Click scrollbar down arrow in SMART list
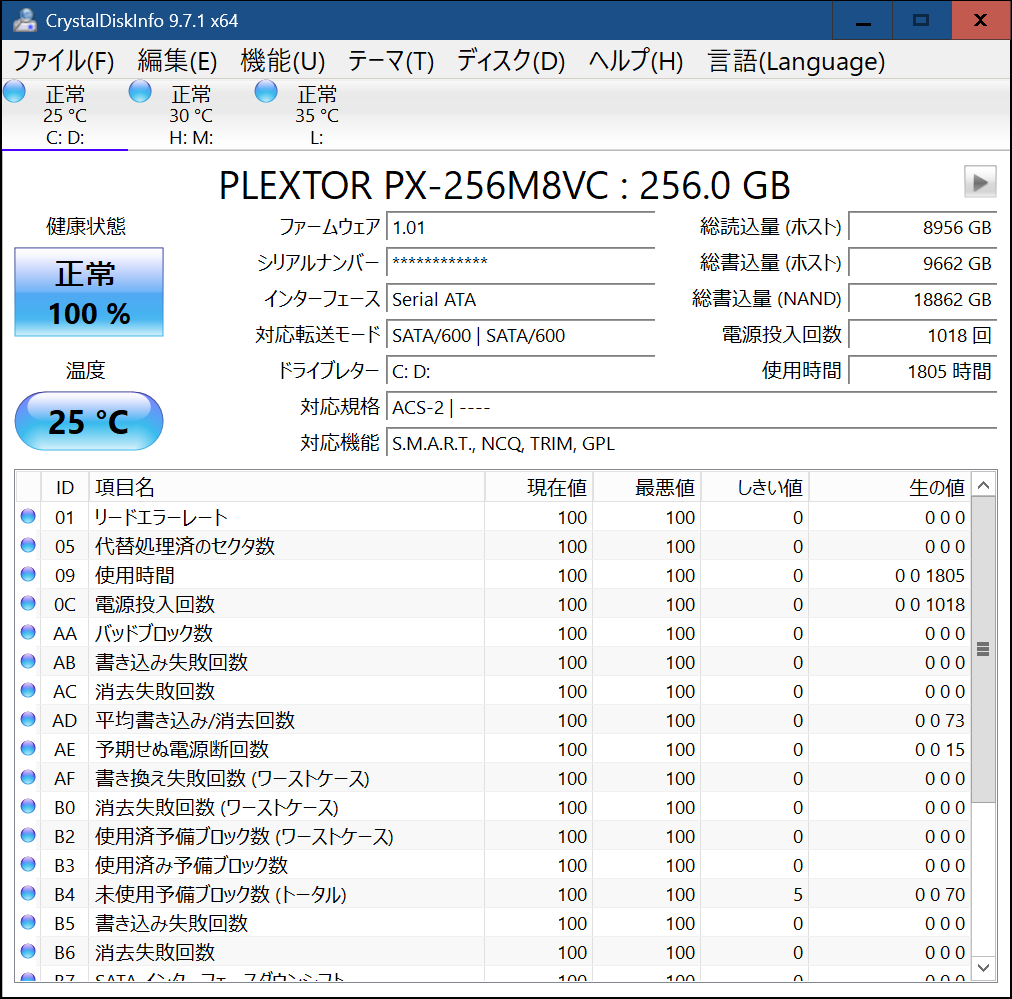The height and width of the screenshot is (999, 1012). [984, 968]
